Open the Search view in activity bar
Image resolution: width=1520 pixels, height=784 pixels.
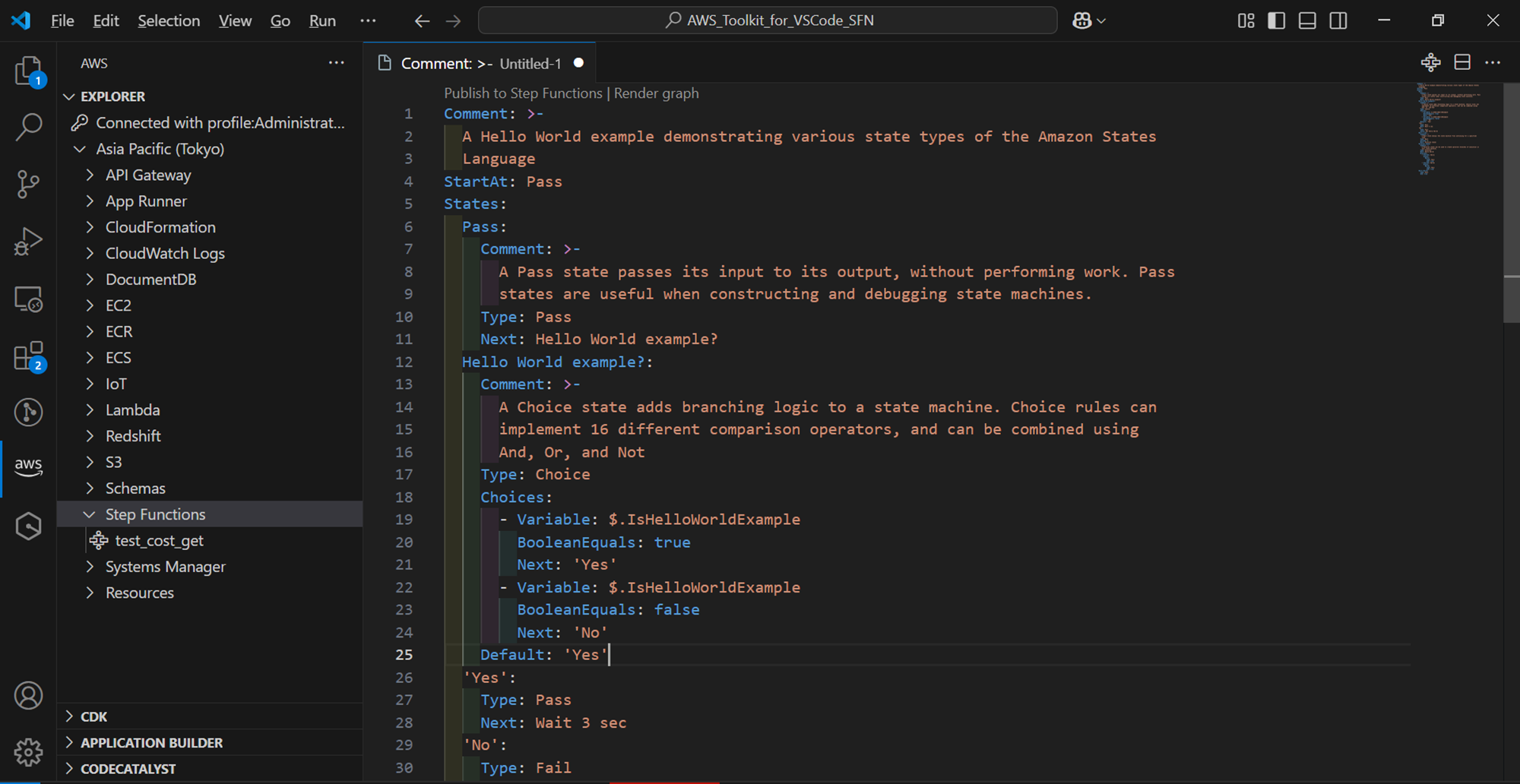click(28, 127)
